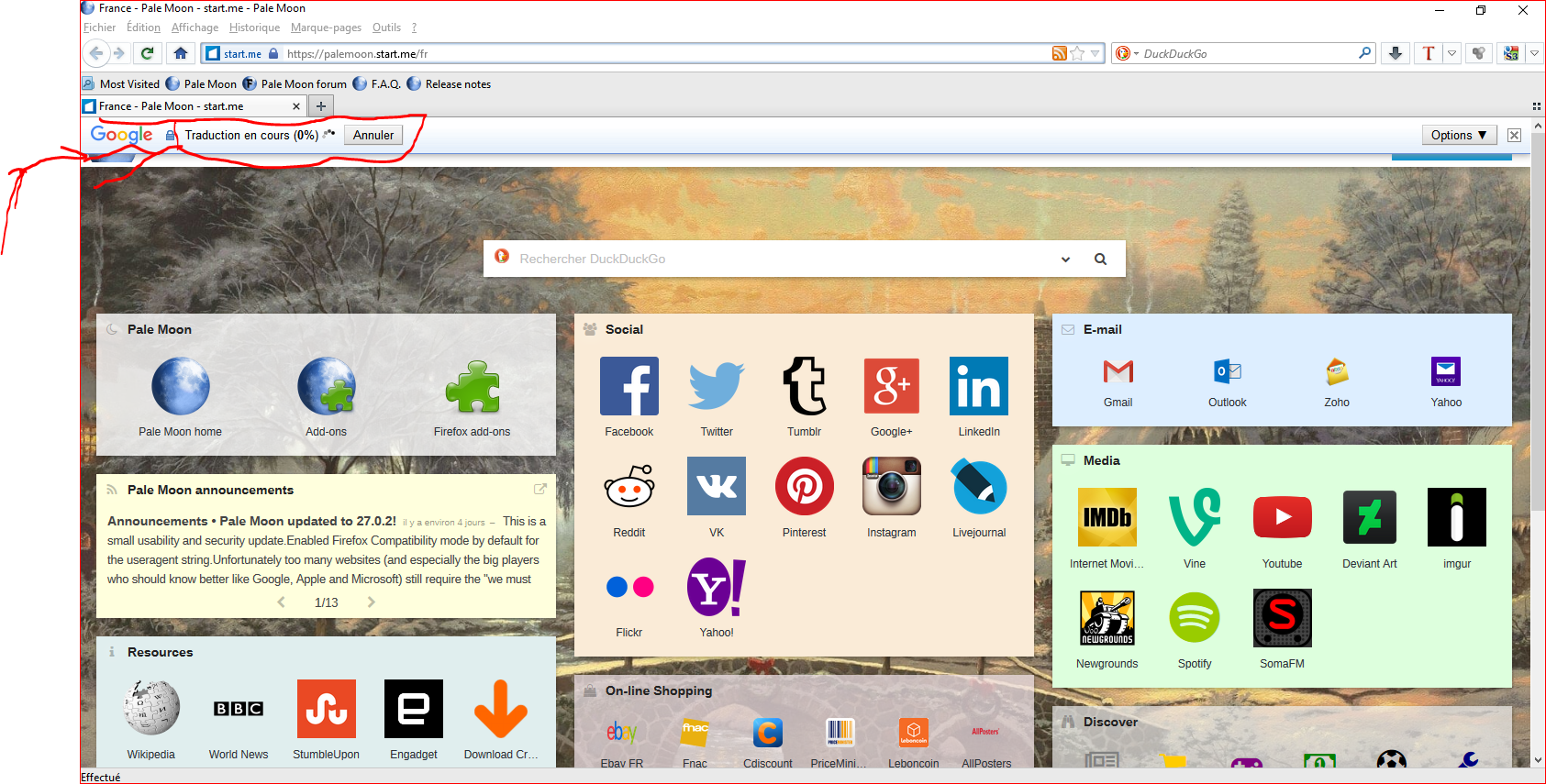
Task: Open the SomaFM icon
Action: click(x=1283, y=618)
